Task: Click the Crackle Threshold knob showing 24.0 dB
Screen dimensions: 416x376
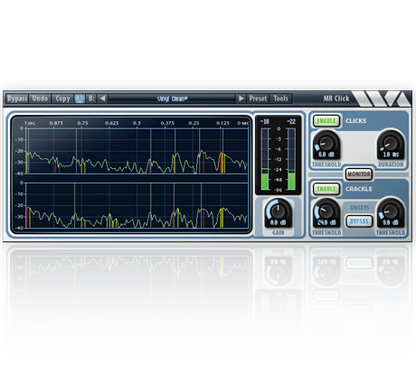Action: pos(327,211)
